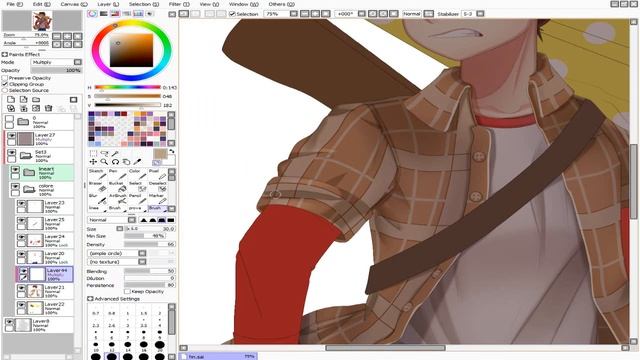Toggle the Selection checkbox in toolbar
Image resolution: width=640 pixels, height=360 pixels.
pyautogui.click(x=232, y=14)
